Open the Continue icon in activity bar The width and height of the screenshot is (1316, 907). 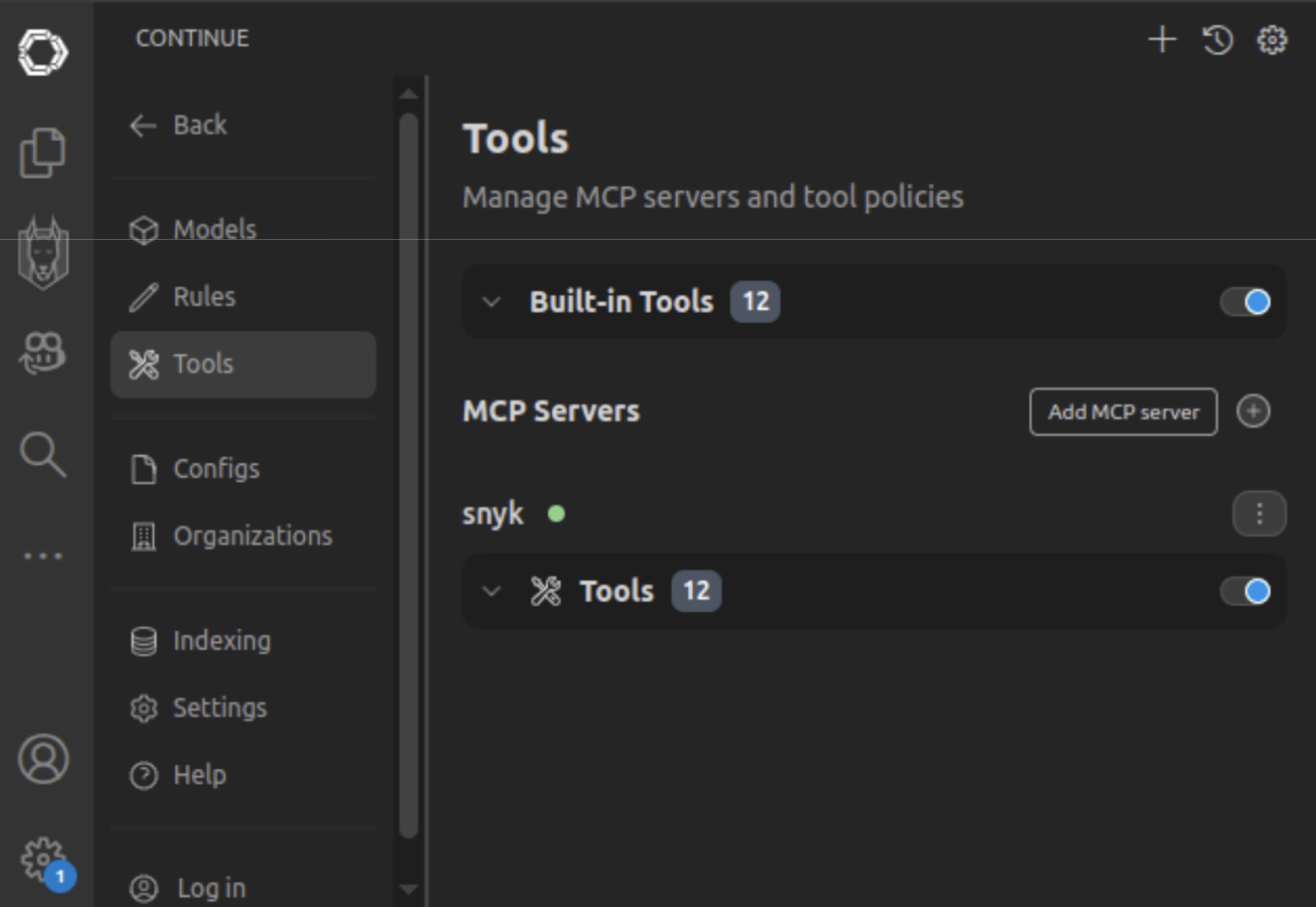[x=43, y=52]
